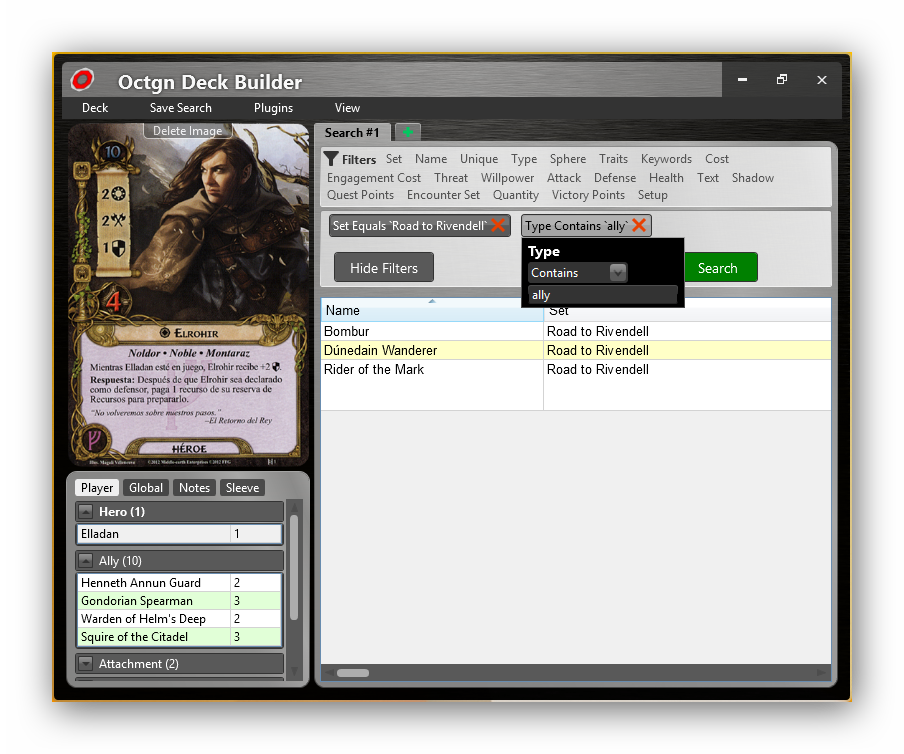Remove the Type Contains ally filter
The height and width of the screenshot is (754, 904).
coord(639,225)
